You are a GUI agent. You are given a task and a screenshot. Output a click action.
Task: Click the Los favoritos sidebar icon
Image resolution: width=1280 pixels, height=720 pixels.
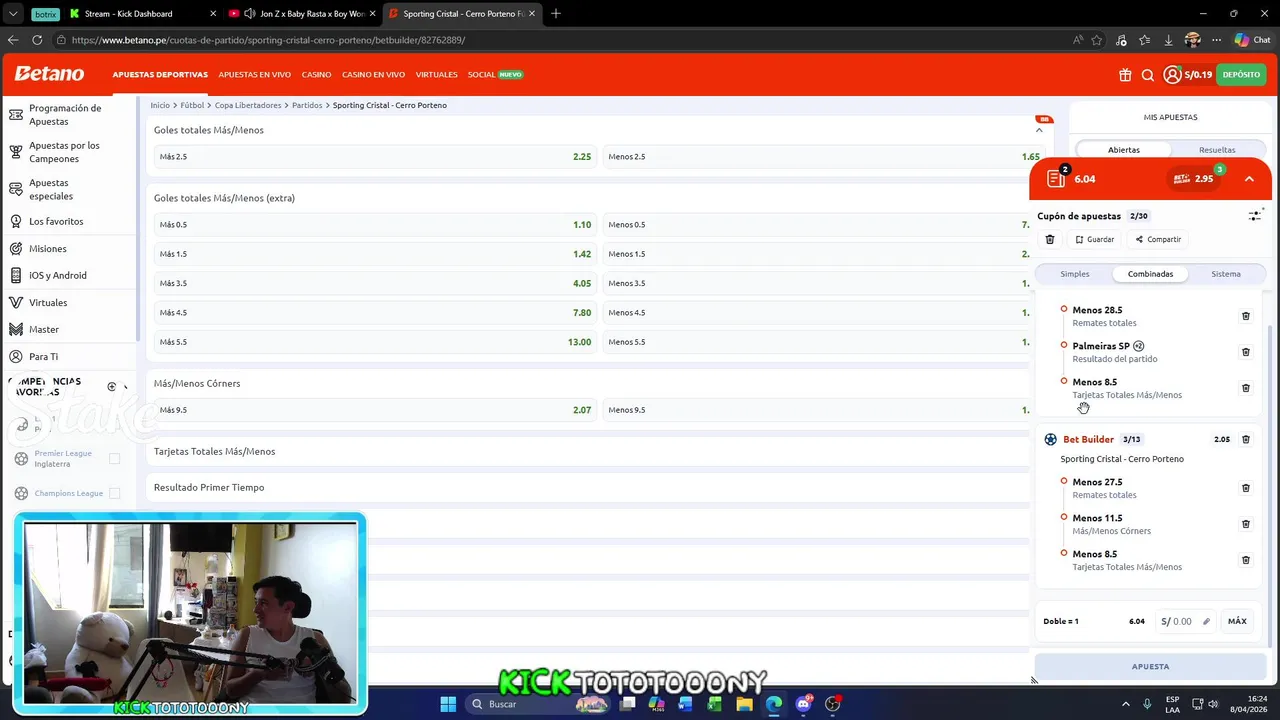pyautogui.click(x=16, y=222)
